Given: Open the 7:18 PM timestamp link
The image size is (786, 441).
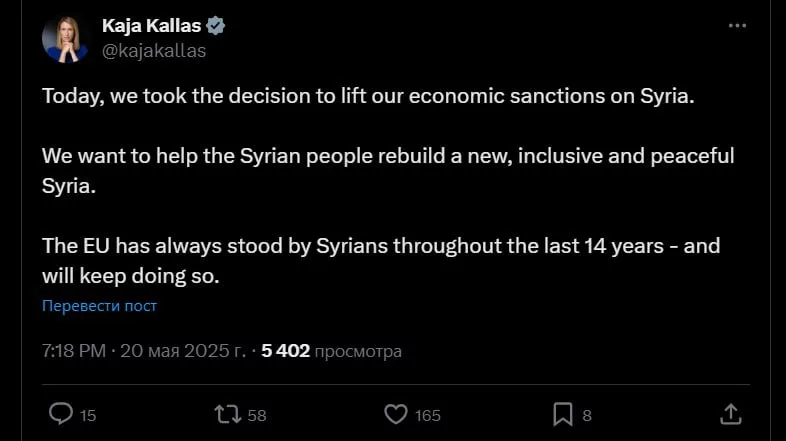Looking at the screenshot, I should pos(74,351).
